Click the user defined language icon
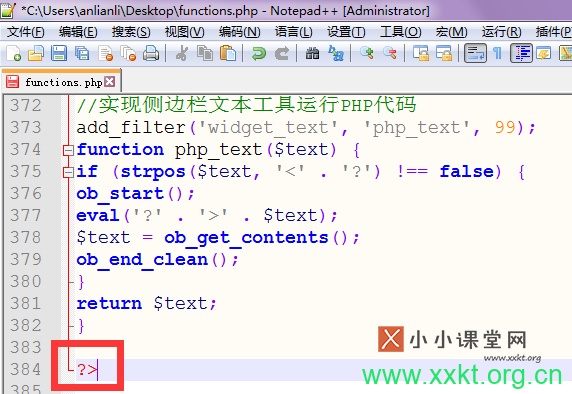 [x=544, y=53]
